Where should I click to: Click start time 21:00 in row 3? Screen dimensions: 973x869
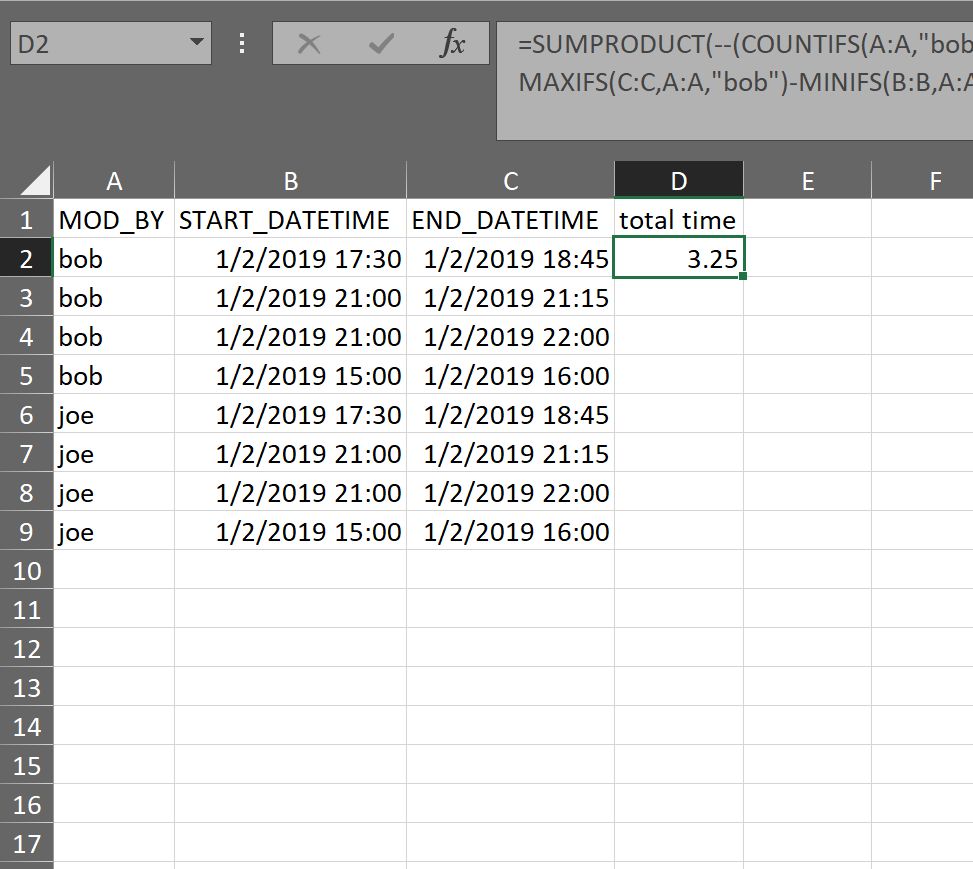(x=290, y=297)
